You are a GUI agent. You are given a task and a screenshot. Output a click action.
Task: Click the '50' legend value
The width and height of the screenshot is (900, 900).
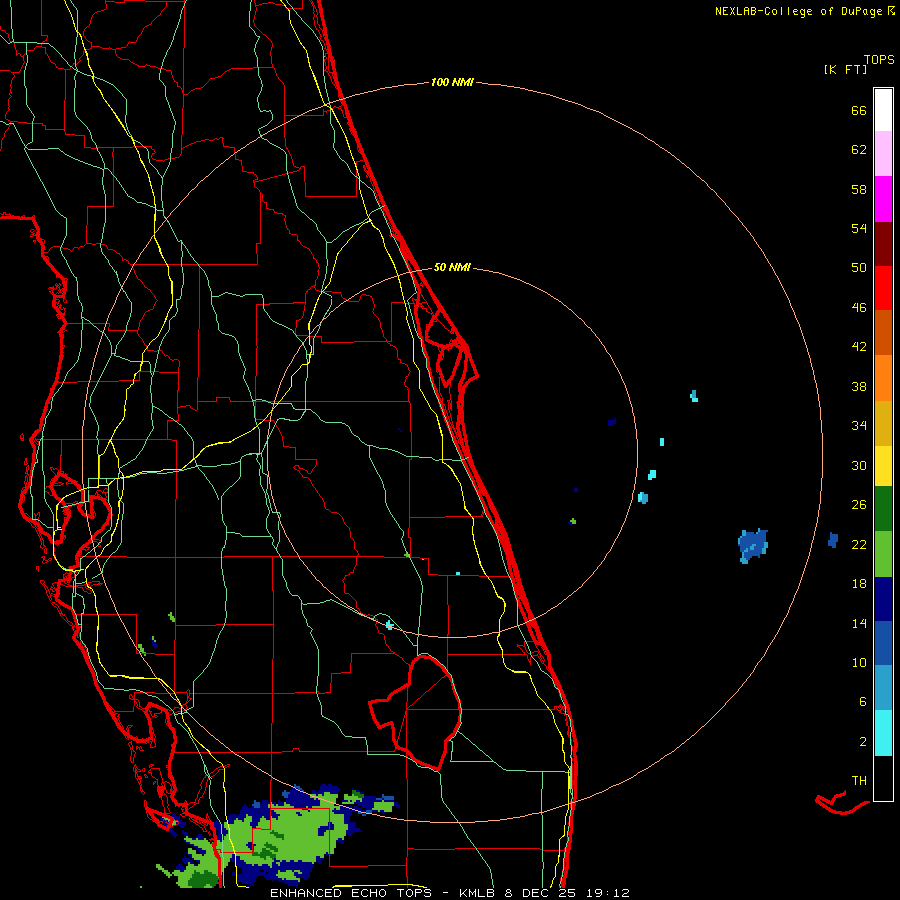pyautogui.click(x=859, y=268)
